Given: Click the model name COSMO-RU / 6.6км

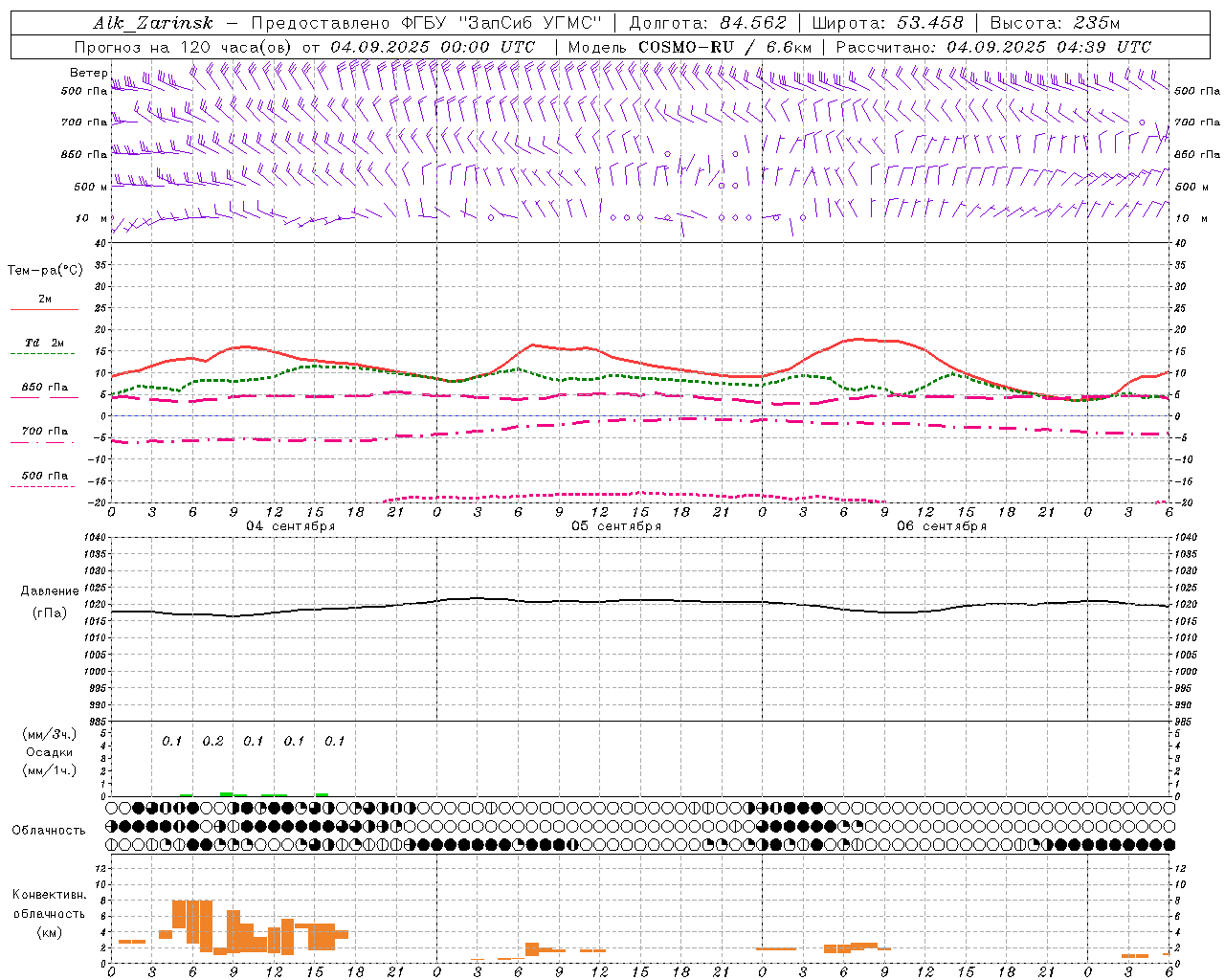Looking at the screenshot, I should click(x=724, y=47).
